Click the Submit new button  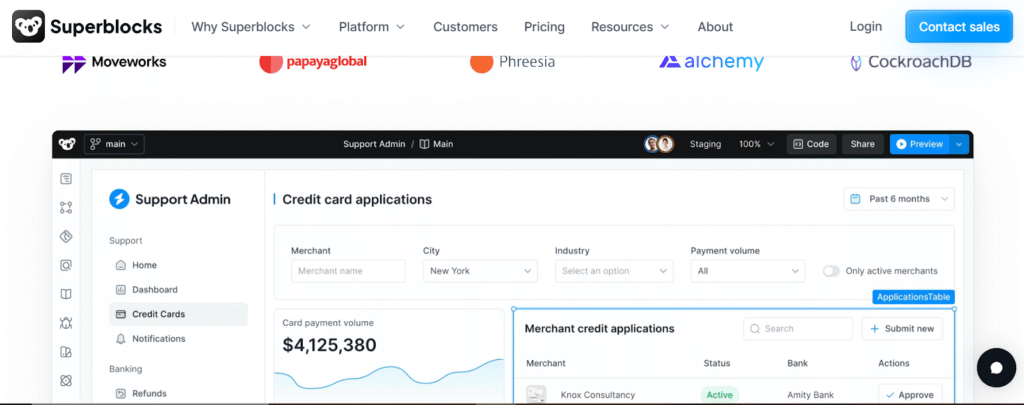click(902, 329)
